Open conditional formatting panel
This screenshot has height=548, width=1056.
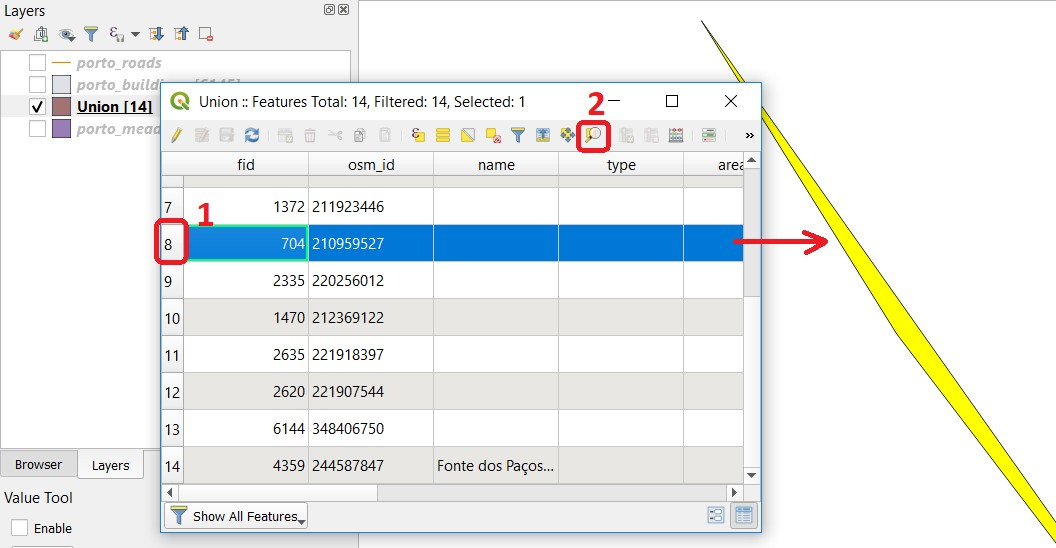coord(708,135)
